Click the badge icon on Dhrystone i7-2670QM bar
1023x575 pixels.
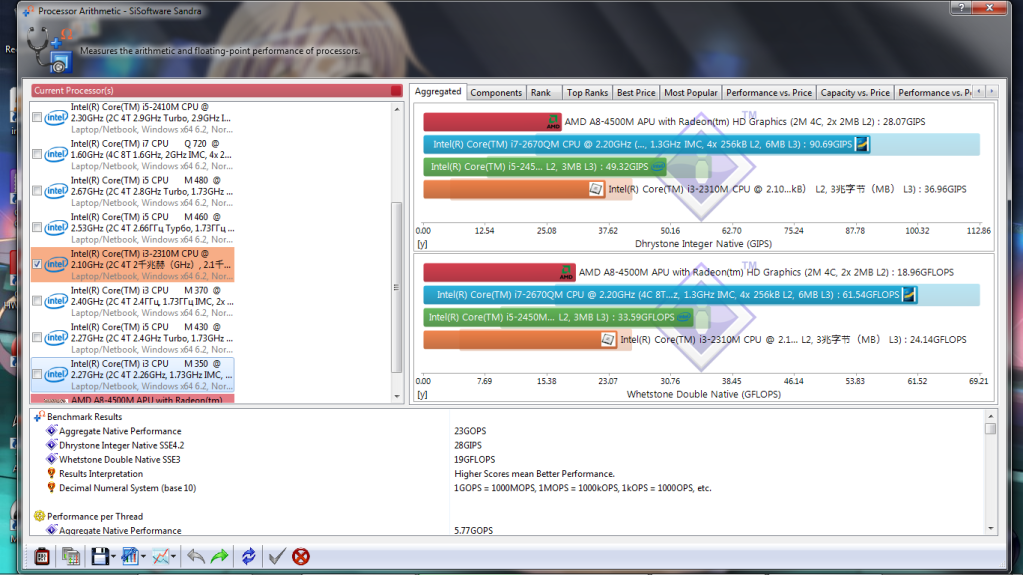862,144
